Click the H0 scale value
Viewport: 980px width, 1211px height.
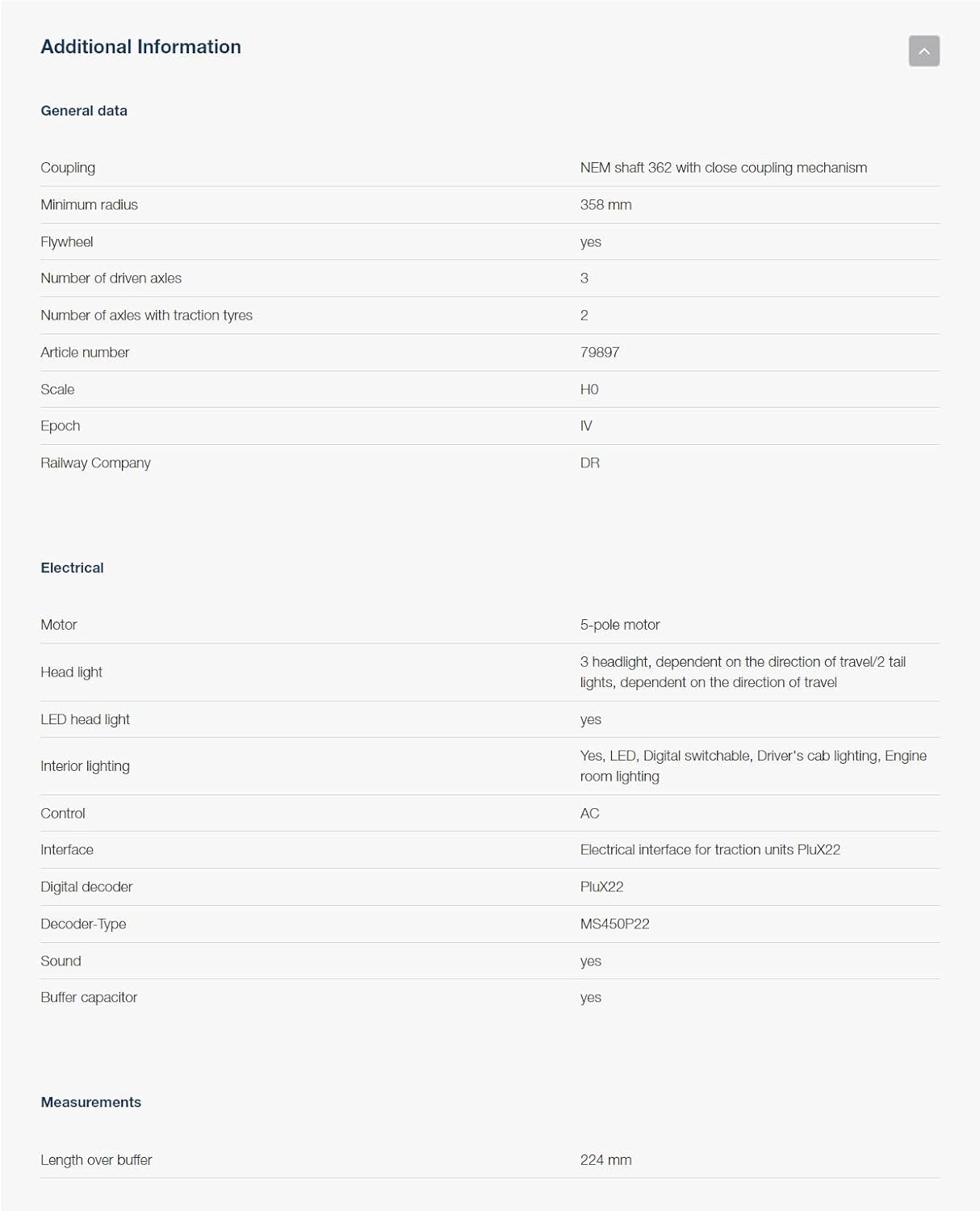click(589, 390)
